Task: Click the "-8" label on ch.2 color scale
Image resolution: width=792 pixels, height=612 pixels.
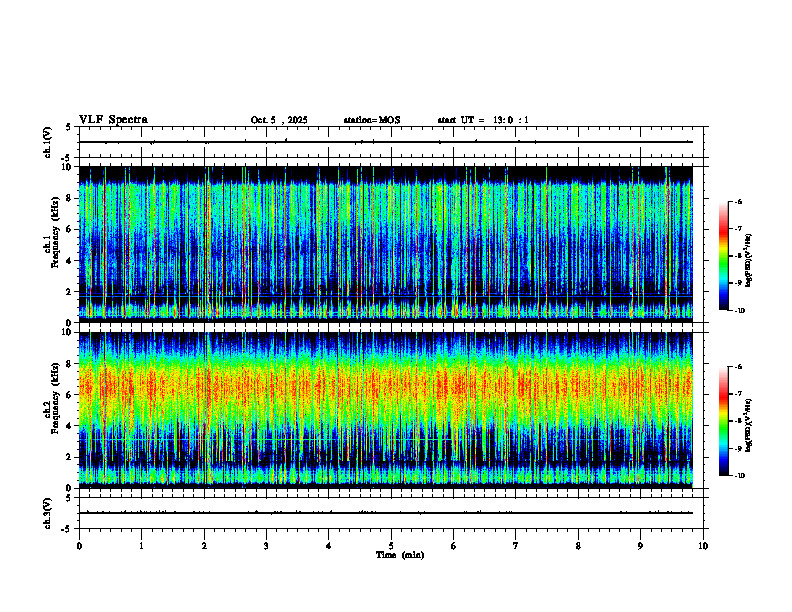Action: (x=739, y=421)
